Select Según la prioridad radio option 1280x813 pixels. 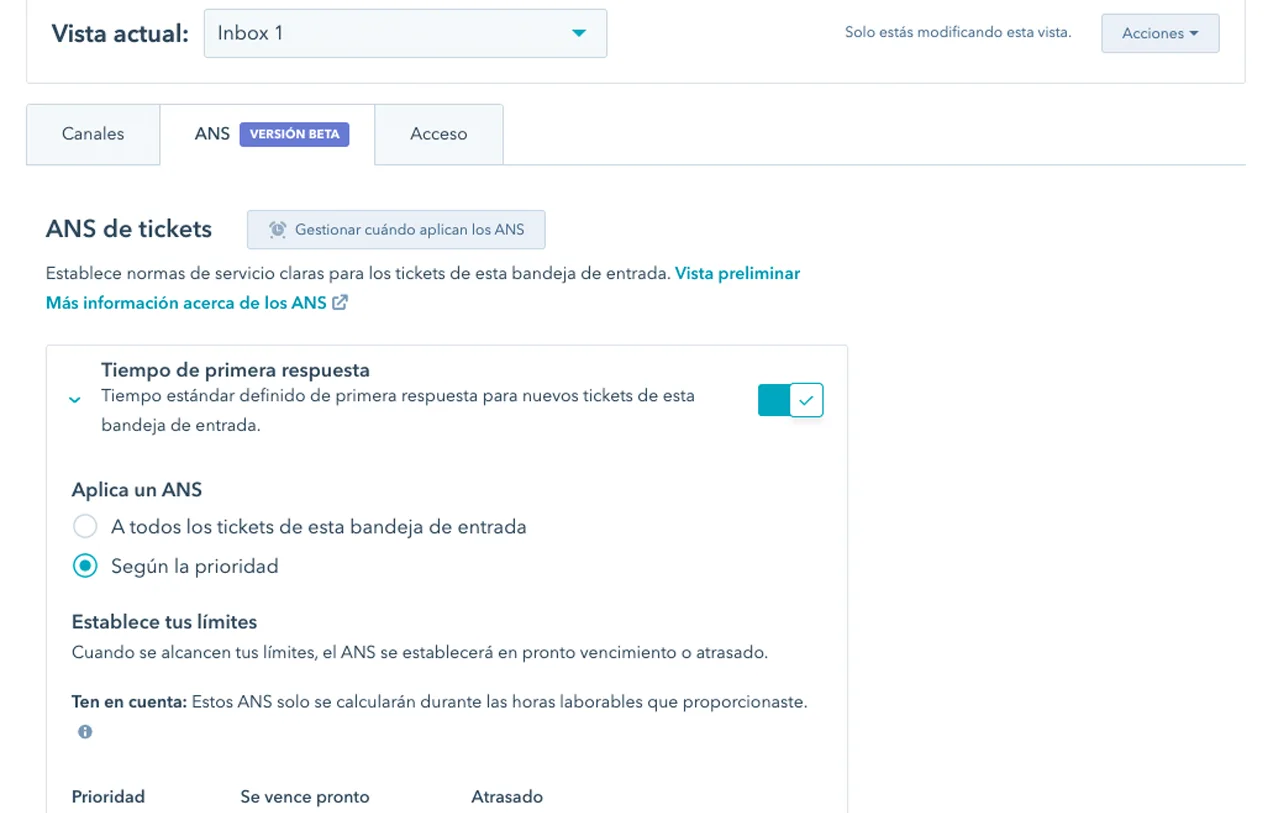pyautogui.click(x=85, y=566)
